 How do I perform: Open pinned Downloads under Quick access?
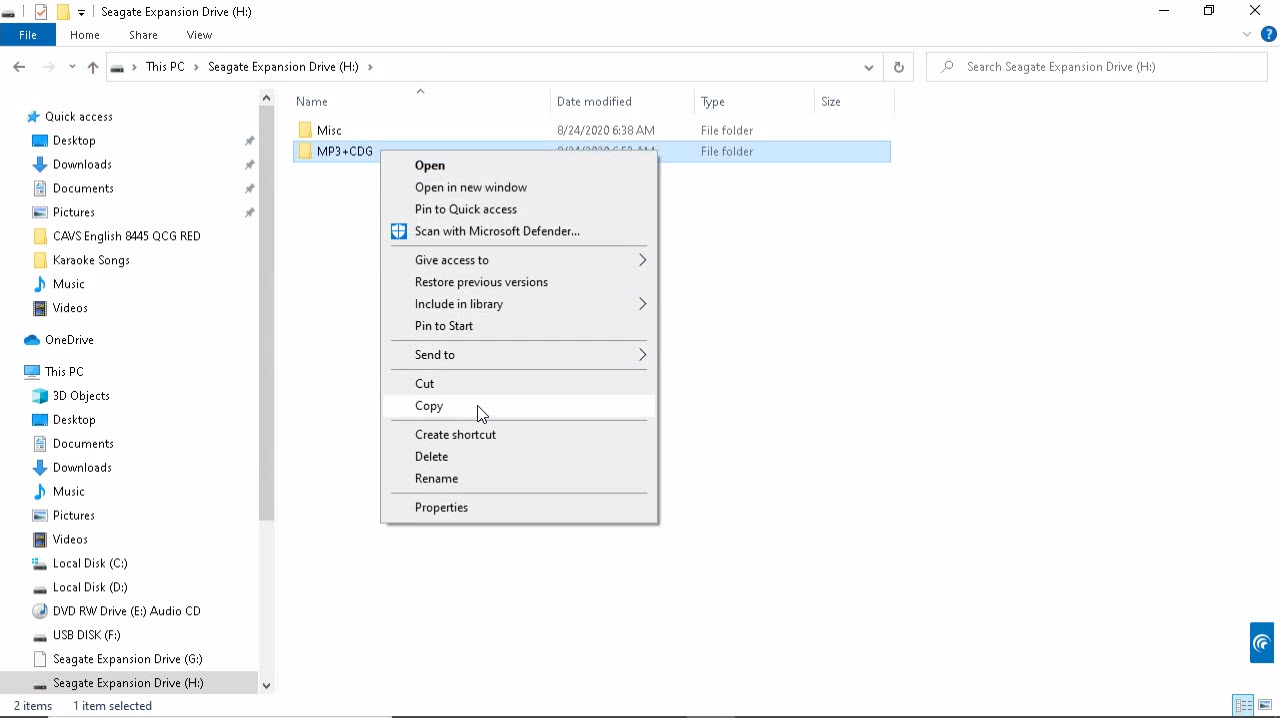[82, 165]
